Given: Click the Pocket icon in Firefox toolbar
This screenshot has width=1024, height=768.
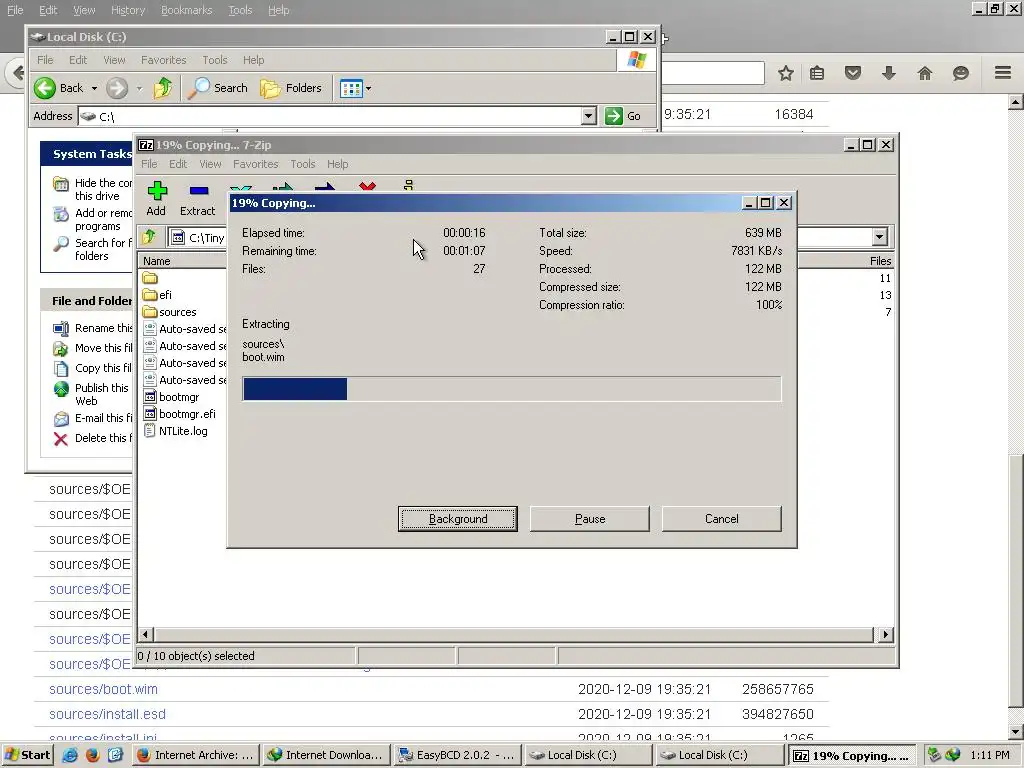Looking at the screenshot, I should (853, 72).
